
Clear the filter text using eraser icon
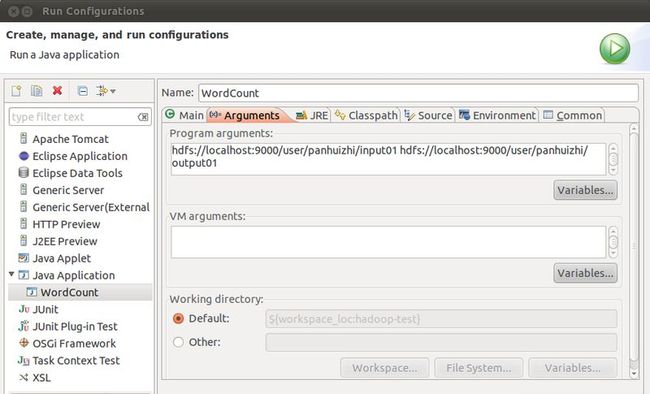click(143, 117)
